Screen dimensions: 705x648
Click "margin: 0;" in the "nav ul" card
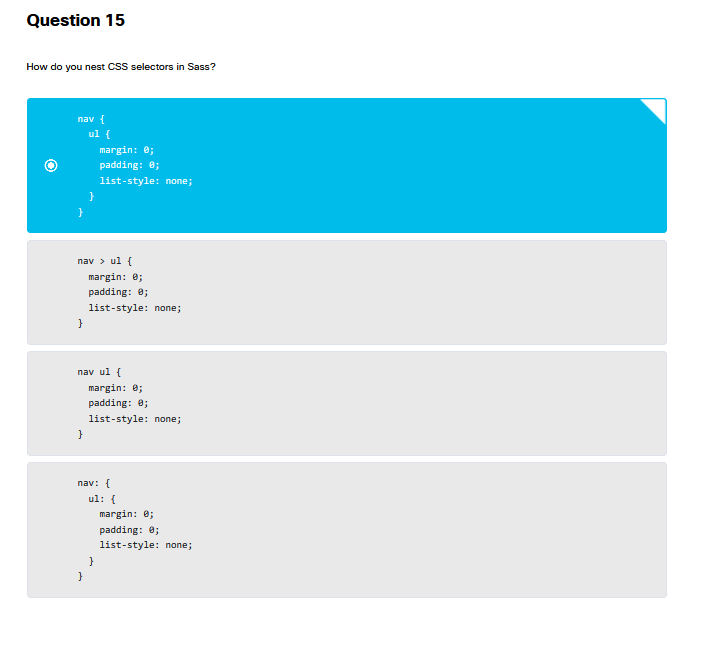(115, 387)
